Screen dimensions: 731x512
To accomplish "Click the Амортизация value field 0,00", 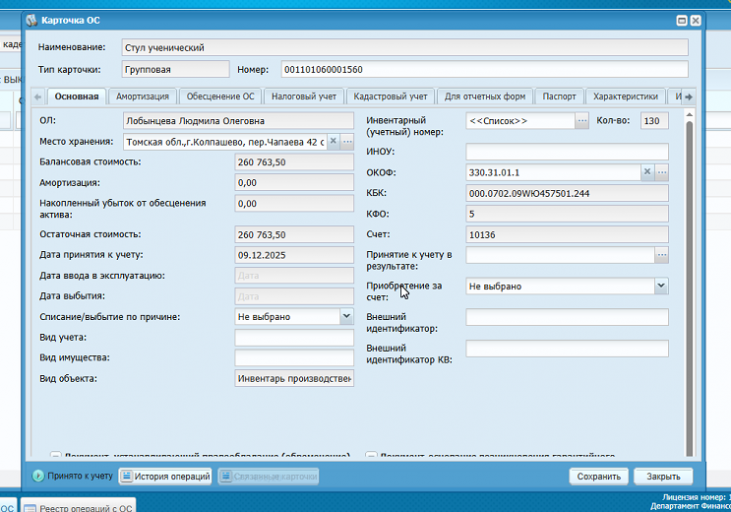I will click(x=294, y=182).
